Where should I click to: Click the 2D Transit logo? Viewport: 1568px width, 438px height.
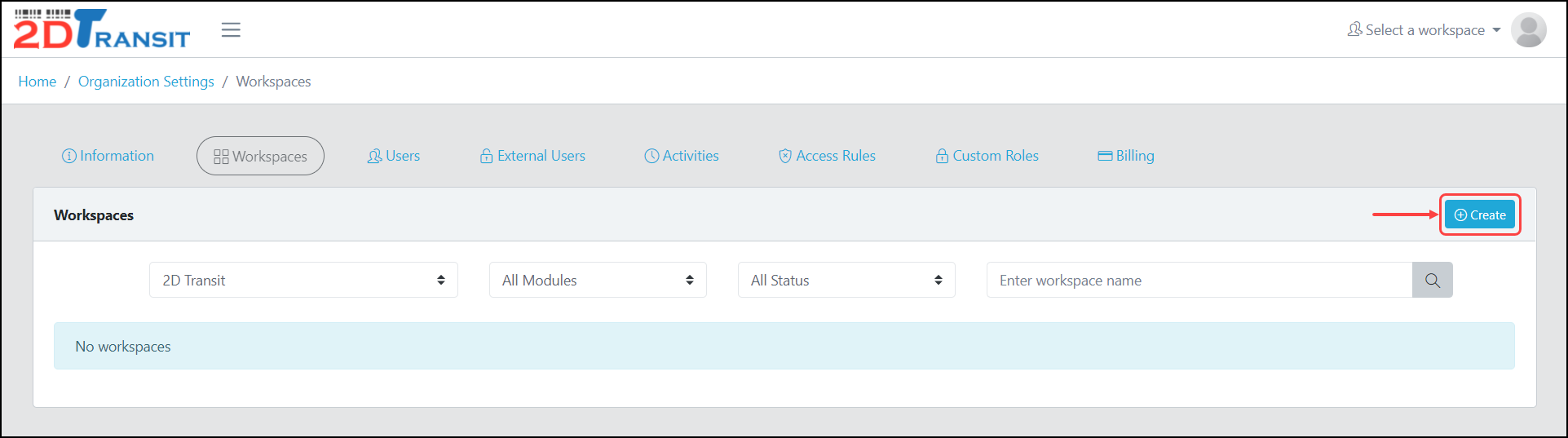pyautogui.click(x=102, y=29)
